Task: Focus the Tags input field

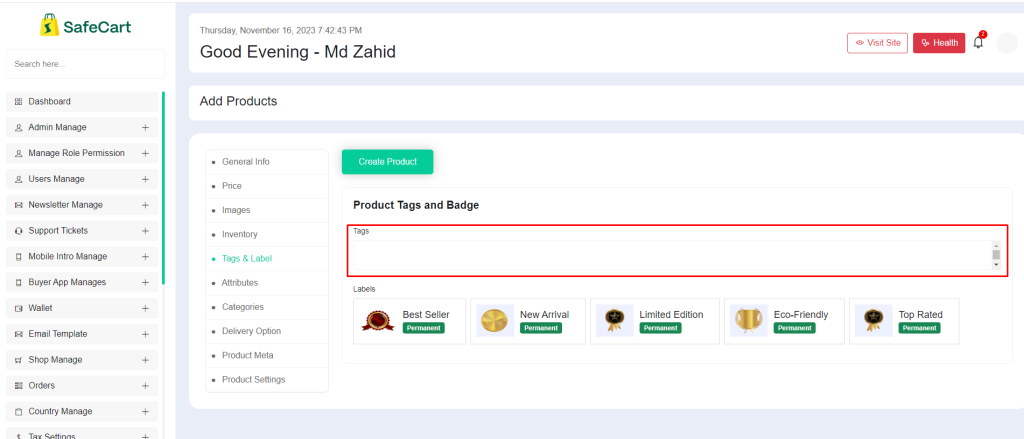Action: (672, 255)
